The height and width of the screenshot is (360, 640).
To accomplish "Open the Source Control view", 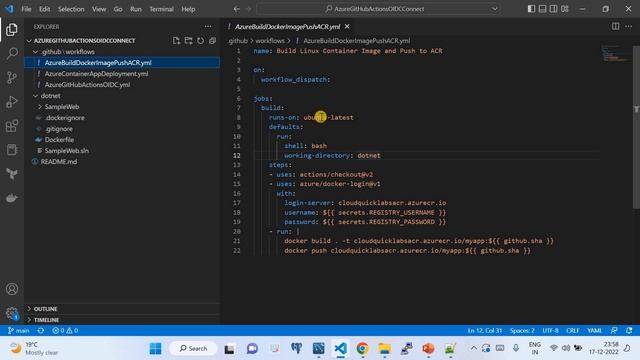I will (12, 78).
